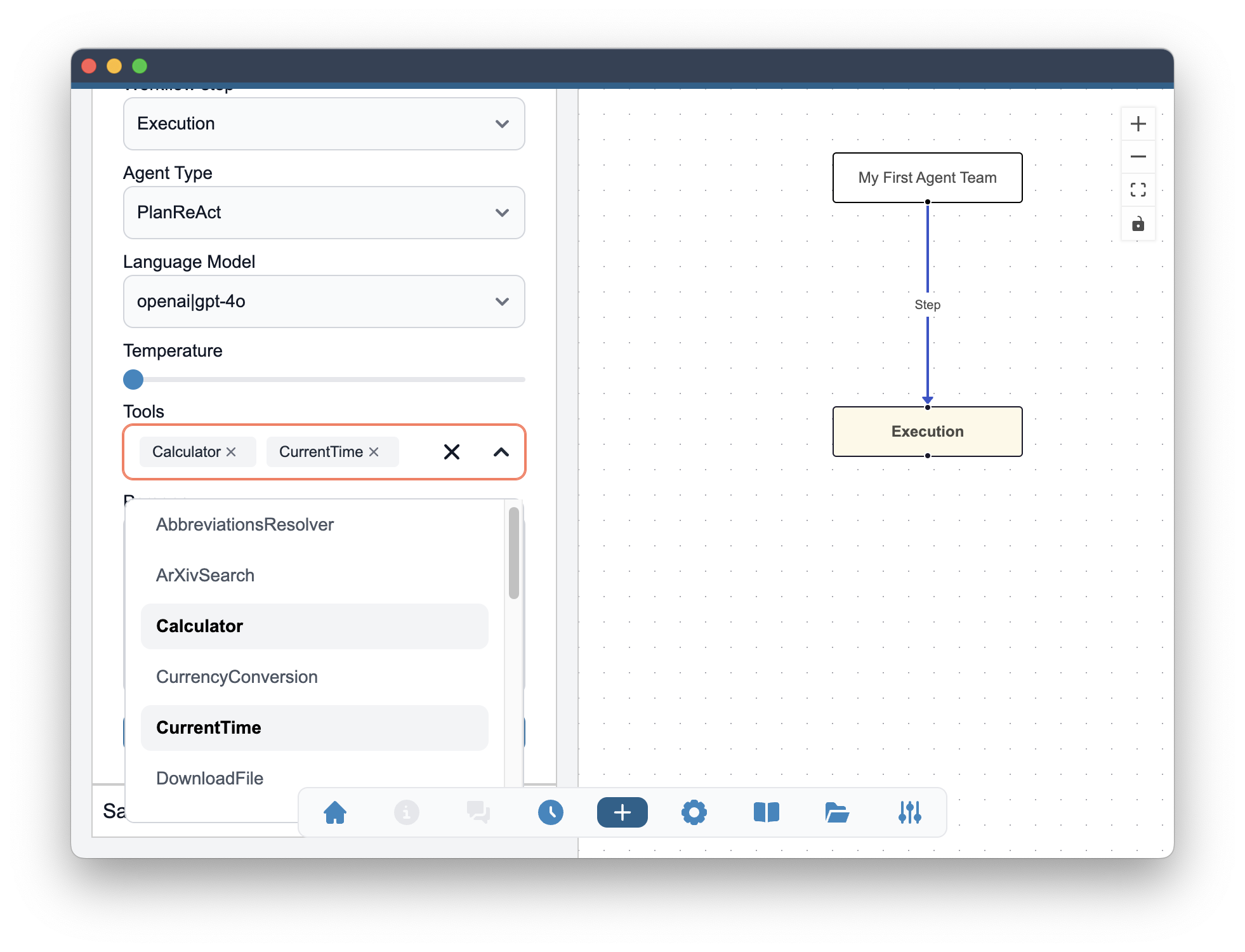Click inside the Tools multi-select field
Screen dimensions: 1245x952
324,452
